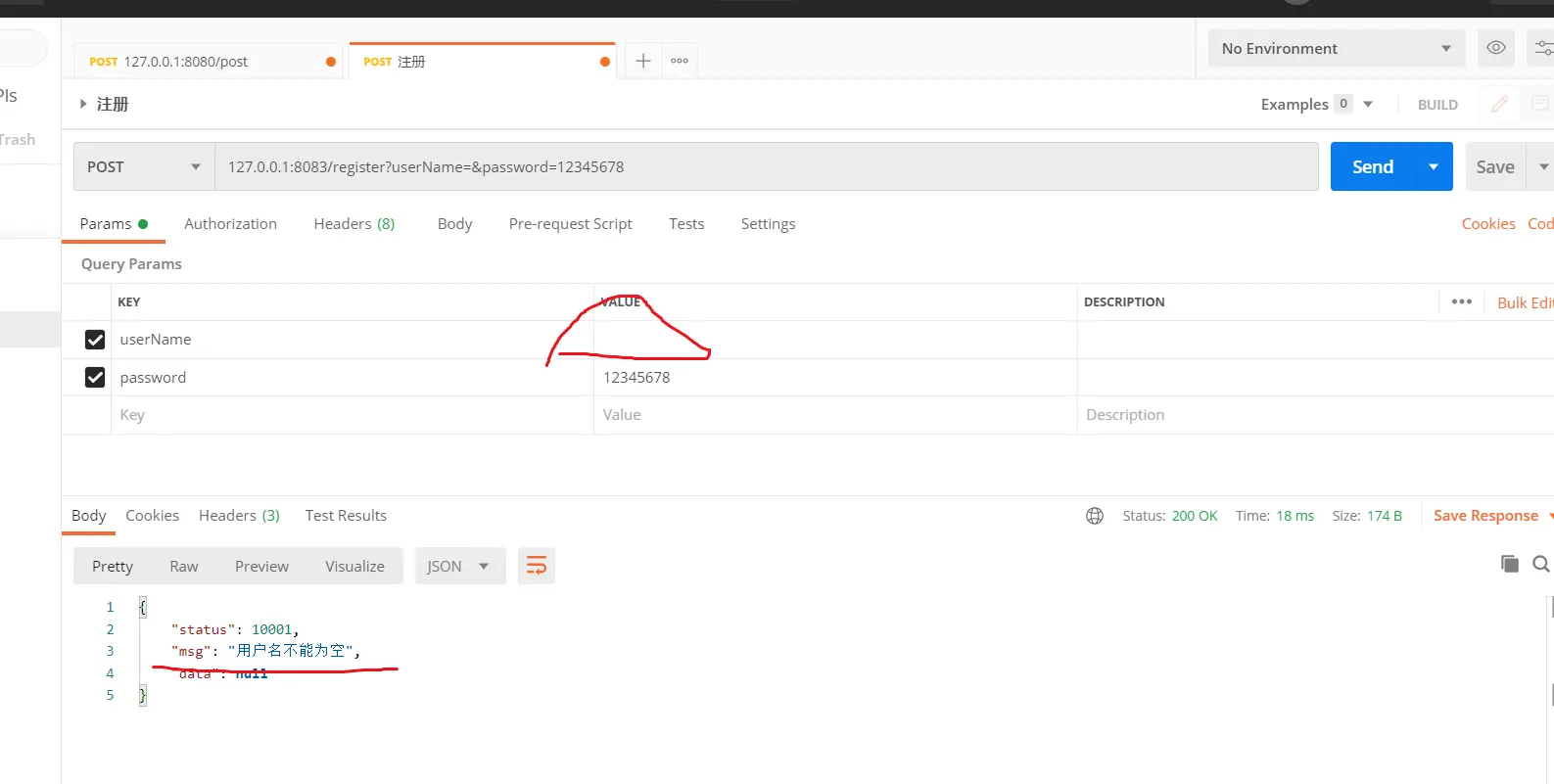
Task: Switch to the 127.0.0.1:8080/post request tab
Action: point(209,62)
